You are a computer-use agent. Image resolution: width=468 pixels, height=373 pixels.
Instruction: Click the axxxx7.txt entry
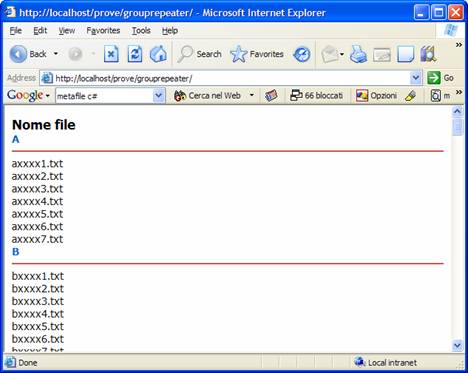click(37, 239)
